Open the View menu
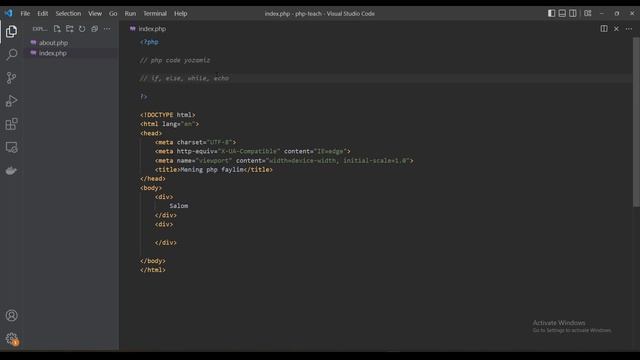 [95, 13]
